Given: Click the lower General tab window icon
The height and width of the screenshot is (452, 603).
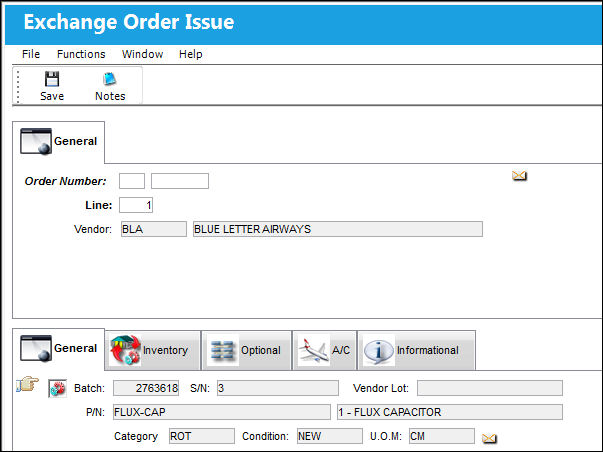Looking at the screenshot, I should coord(36,348).
